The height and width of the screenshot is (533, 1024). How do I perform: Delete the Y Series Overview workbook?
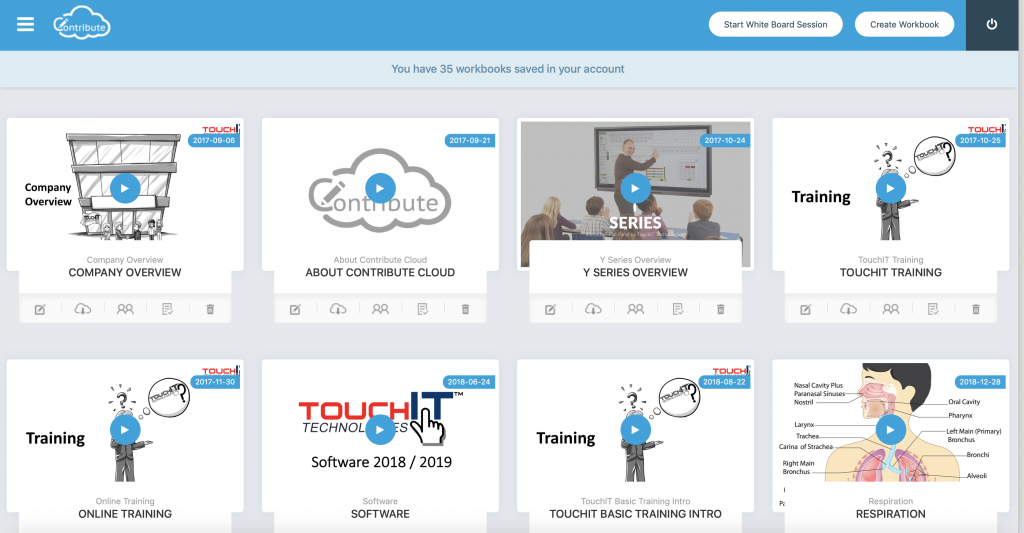721,309
